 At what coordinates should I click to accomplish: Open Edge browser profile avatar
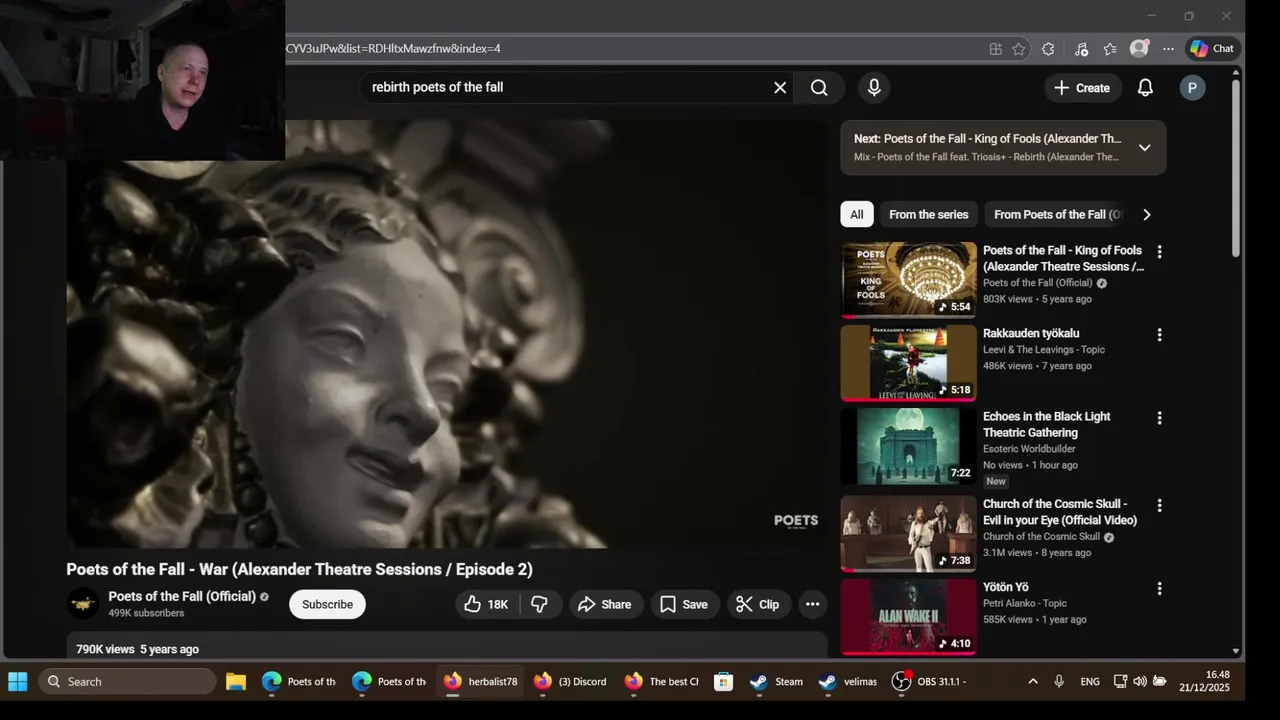click(x=1139, y=48)
